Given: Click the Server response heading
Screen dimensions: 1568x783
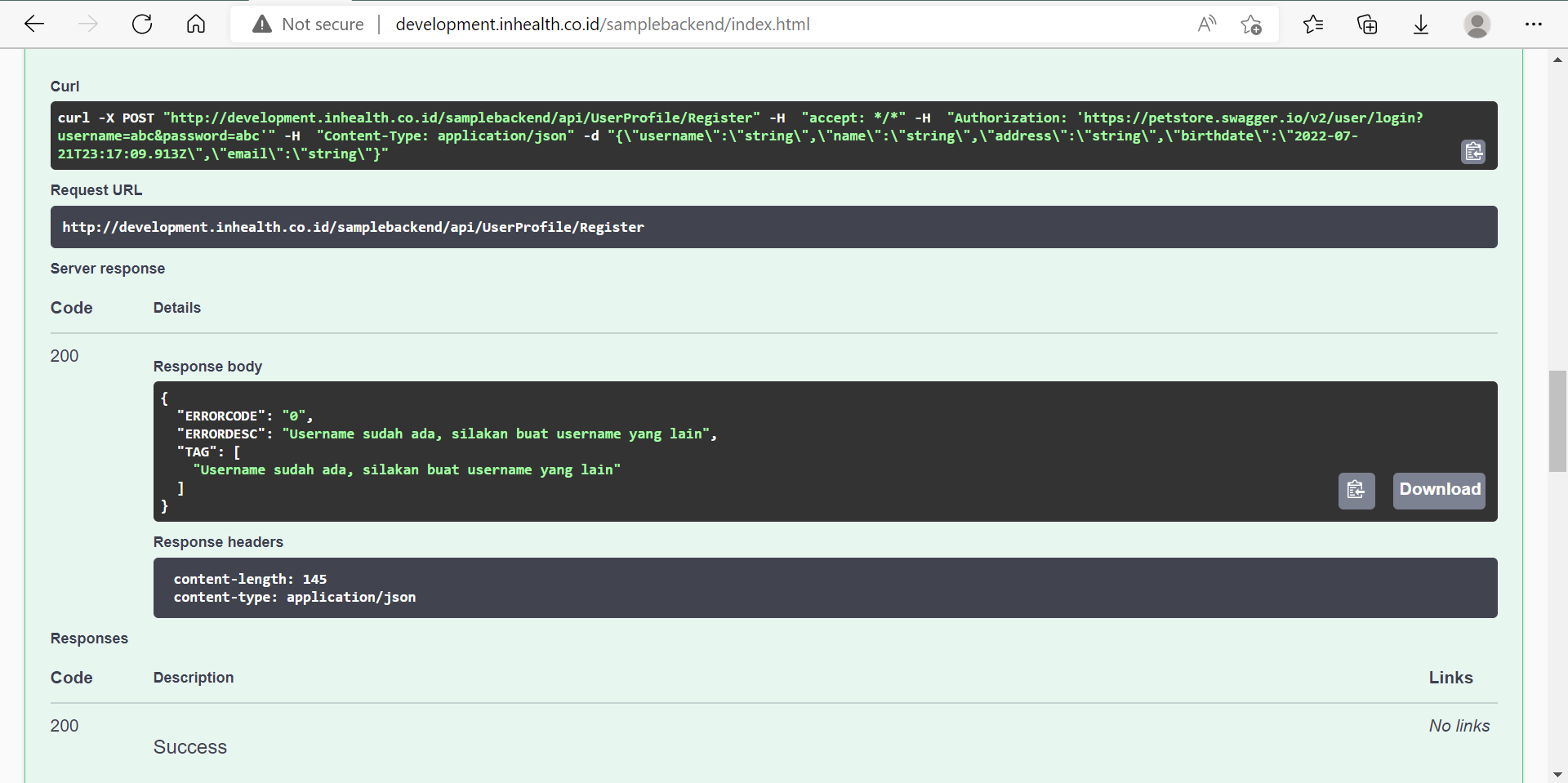Looking at the screenshot, I should tap(108, 269).
